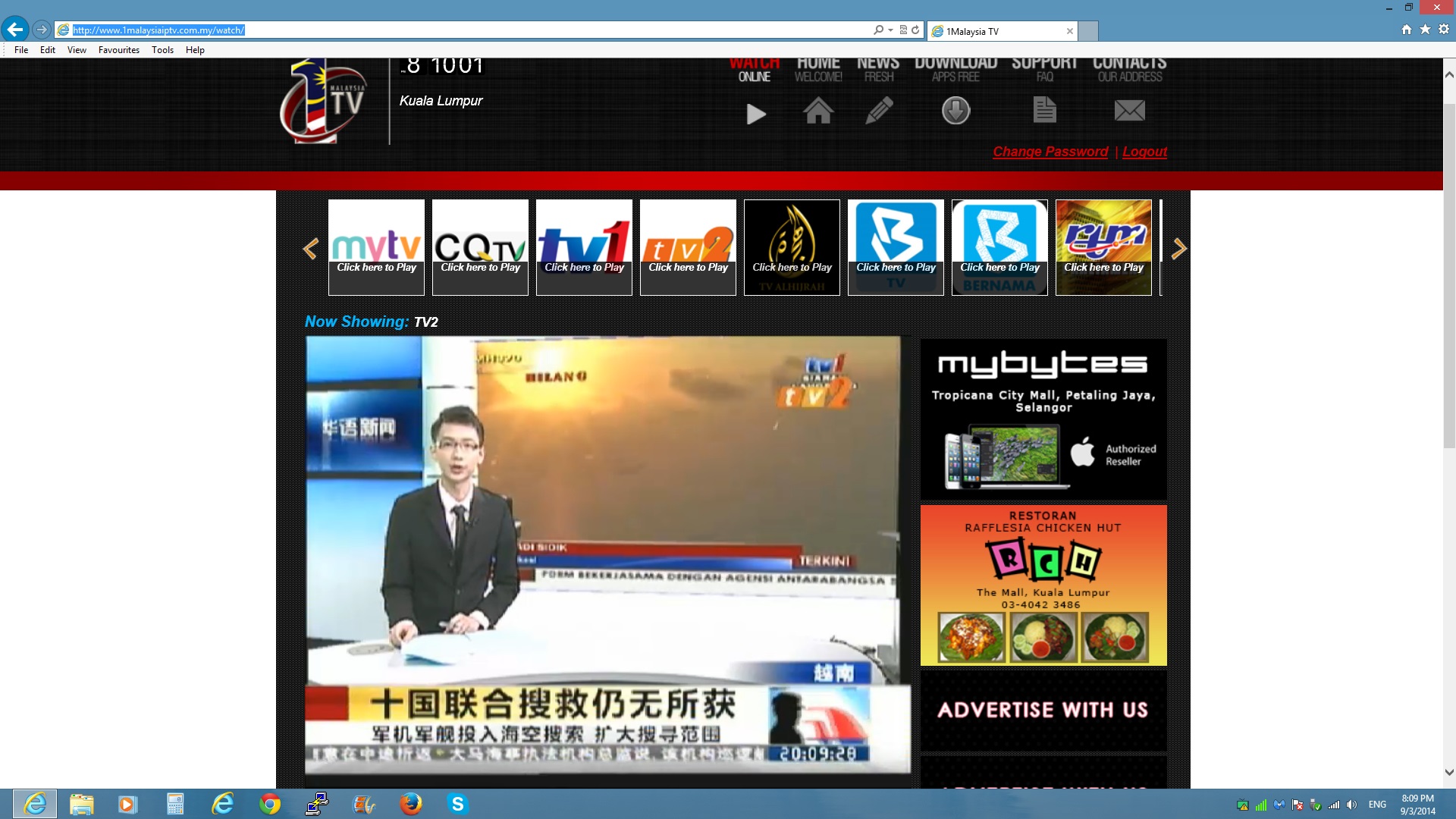The image size is (1456, 819).
Task: Click the address bar search magnifier
Action: [x=878, y=30]
